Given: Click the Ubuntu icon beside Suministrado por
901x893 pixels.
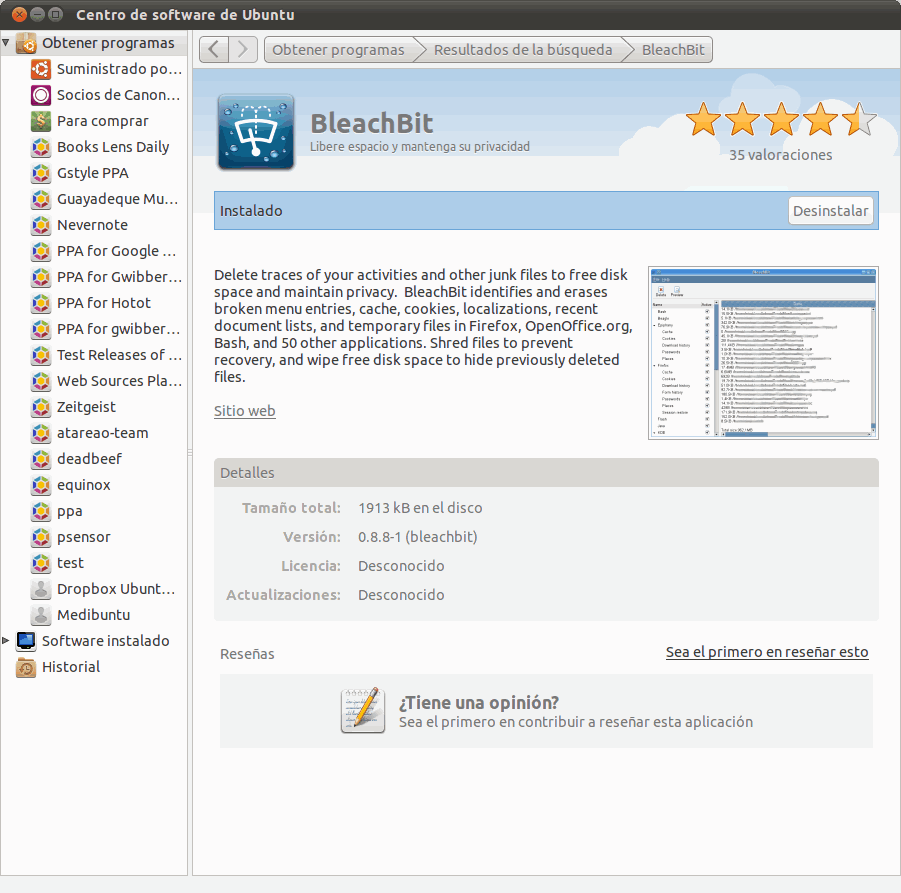Looking at the screenshot, I should (x=41, y=69).
